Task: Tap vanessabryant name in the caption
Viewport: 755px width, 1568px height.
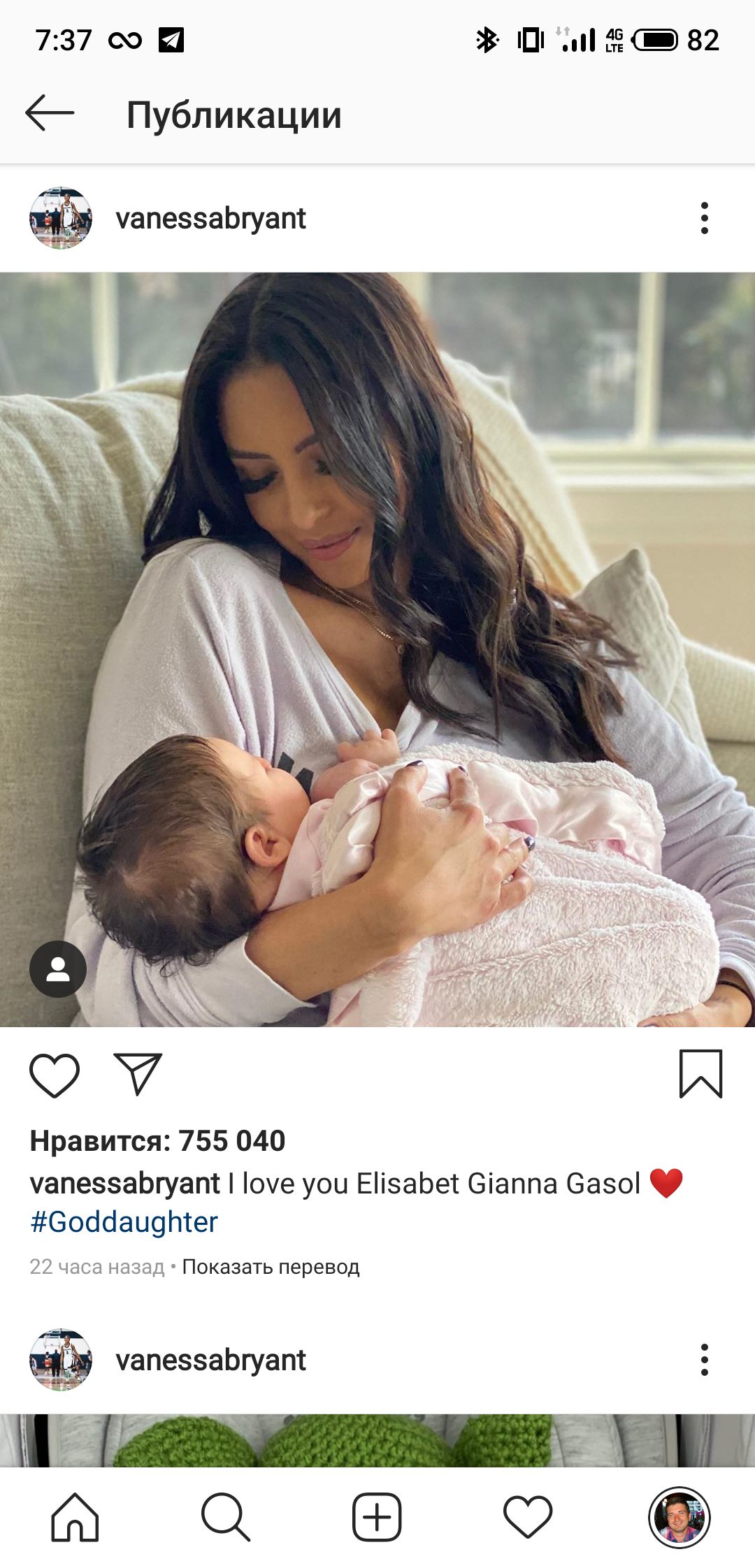Action: pyautogui.click(x=125, y=1184)
